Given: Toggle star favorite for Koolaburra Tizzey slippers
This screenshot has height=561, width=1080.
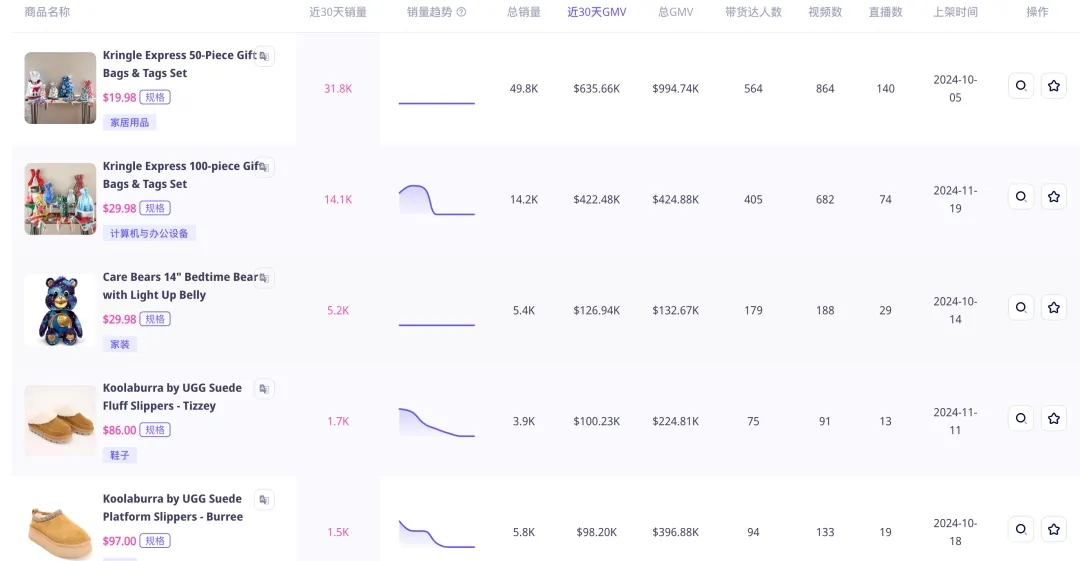Looking at the screenshot, I should pos(1053,418).
